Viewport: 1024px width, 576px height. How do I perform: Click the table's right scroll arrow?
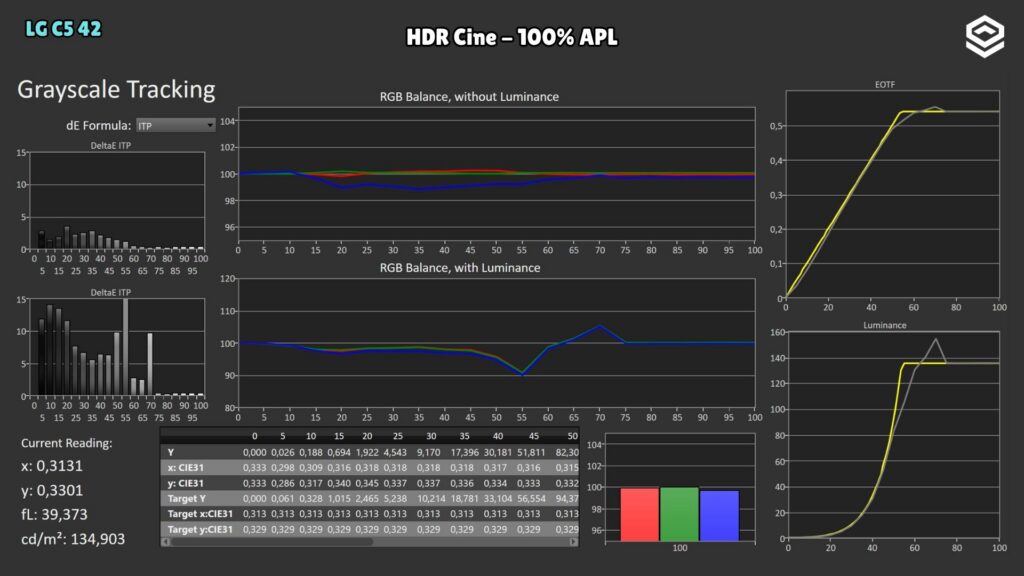click(573, 541)
